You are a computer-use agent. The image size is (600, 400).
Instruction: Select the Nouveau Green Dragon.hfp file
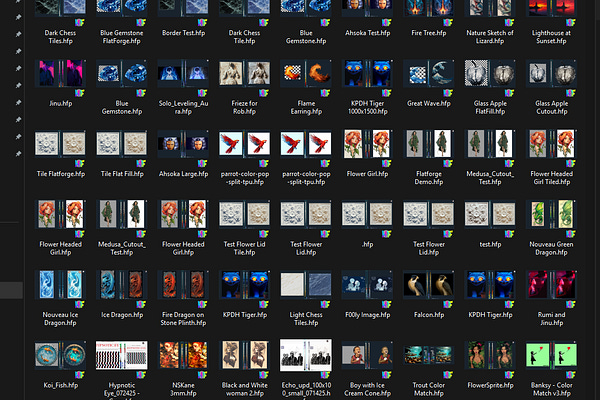coord(551,228)
